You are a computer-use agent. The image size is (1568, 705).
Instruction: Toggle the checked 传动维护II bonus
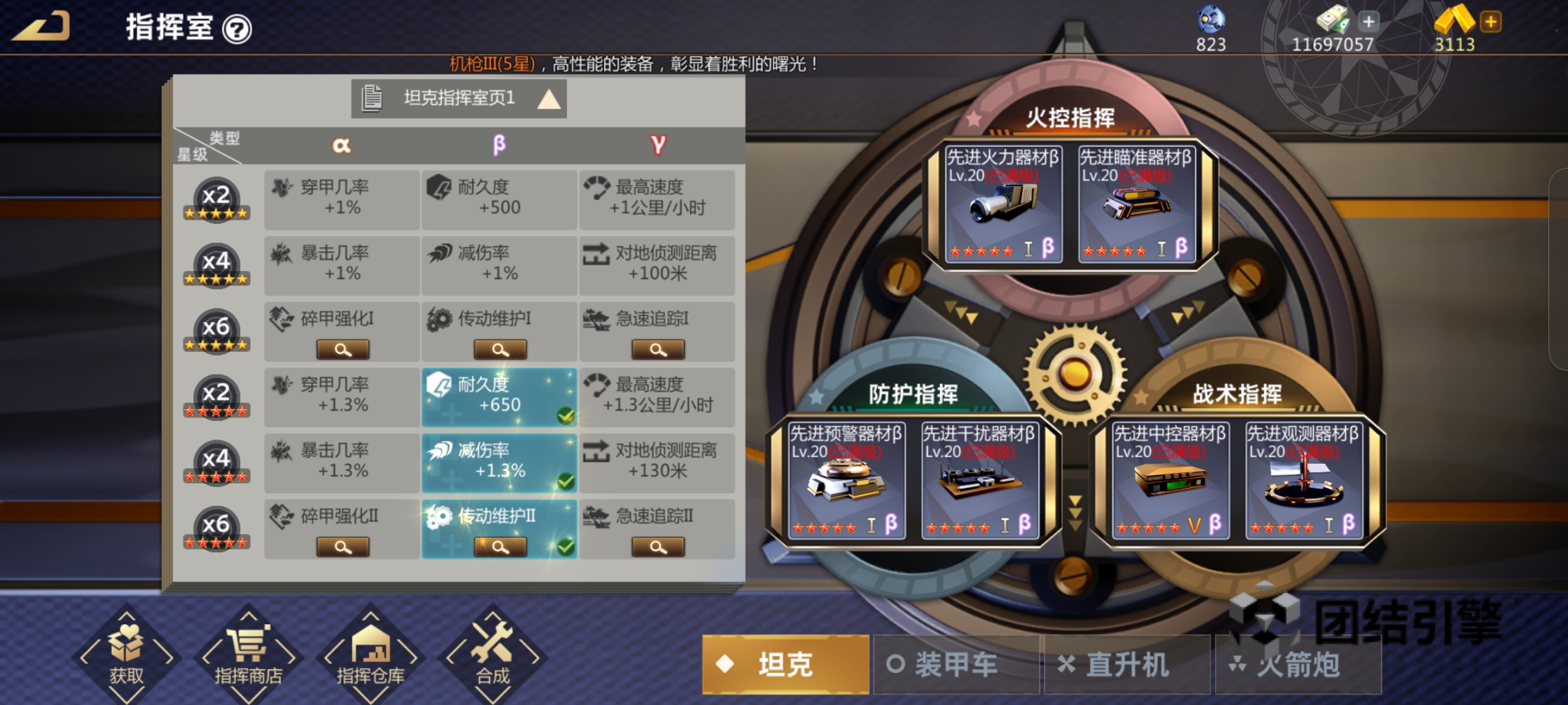pos(499,529)
